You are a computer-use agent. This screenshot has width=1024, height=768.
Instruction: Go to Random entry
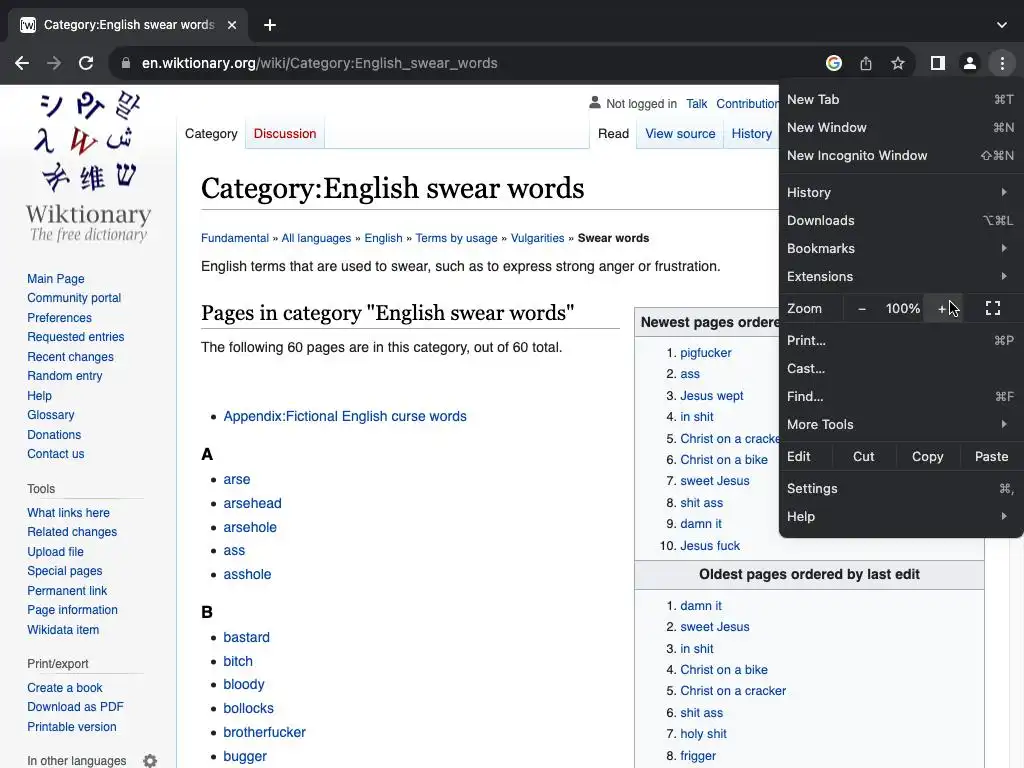(x=65, y=376)
